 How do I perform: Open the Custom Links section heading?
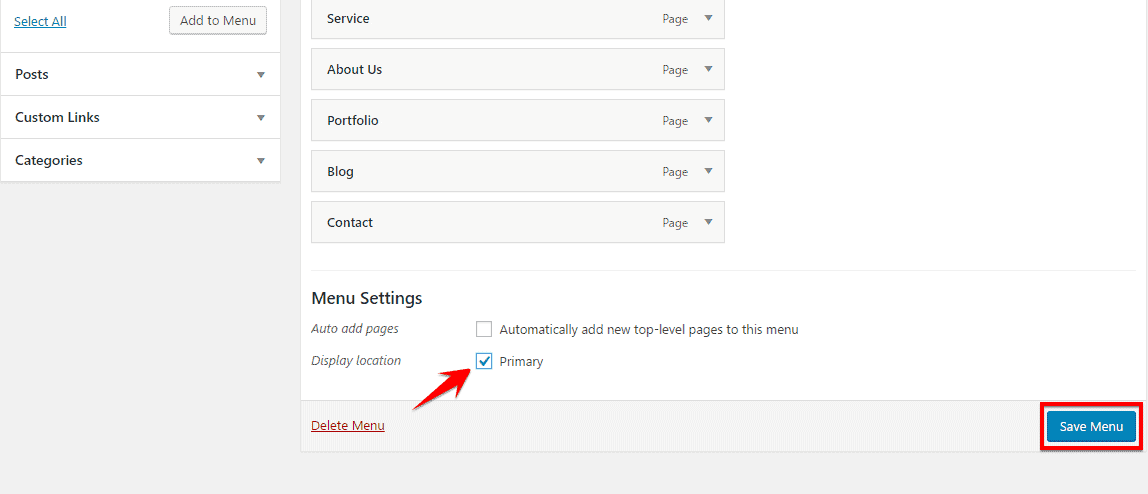(x=57, y=118)
